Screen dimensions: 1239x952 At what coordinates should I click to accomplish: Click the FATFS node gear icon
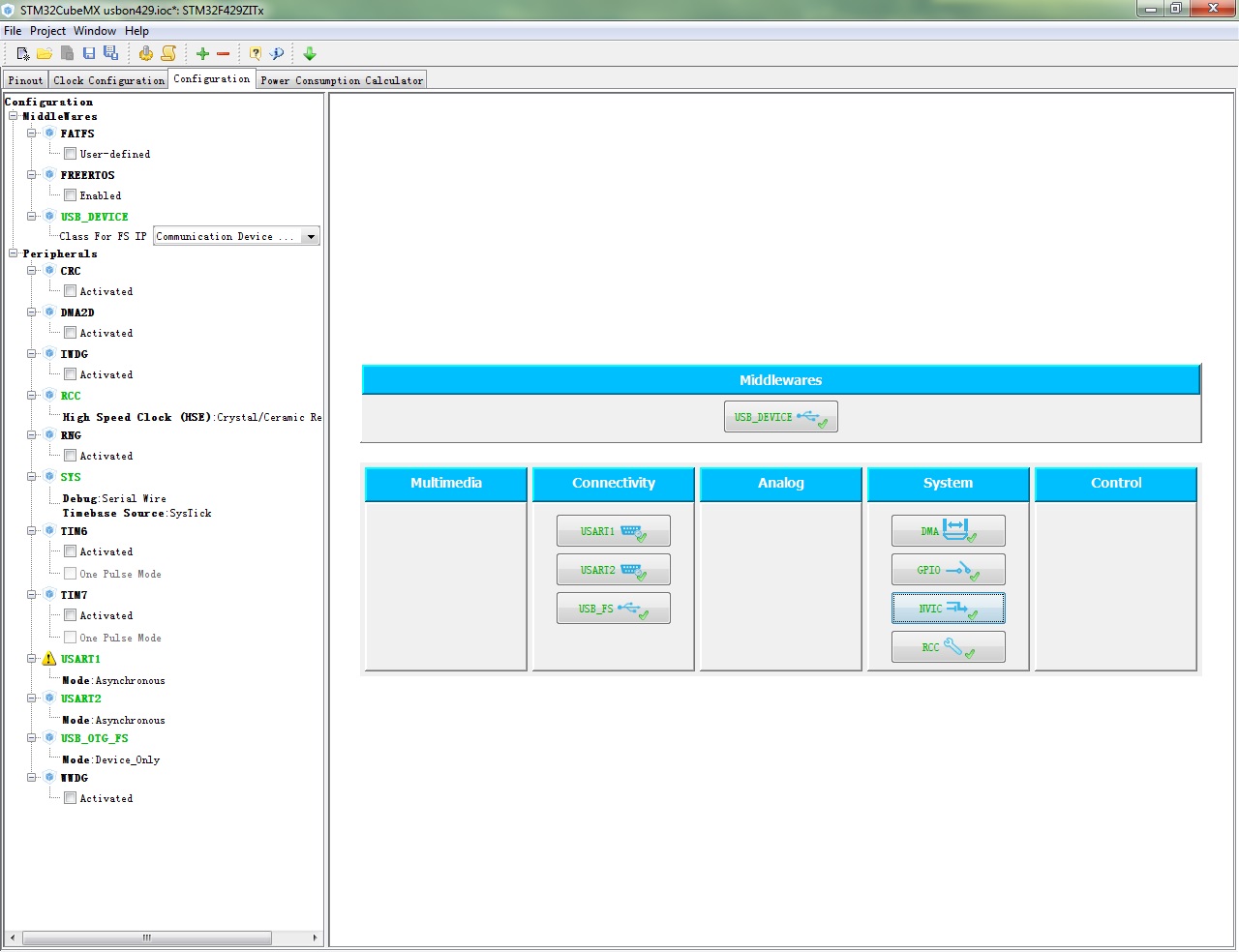point(49,134)
